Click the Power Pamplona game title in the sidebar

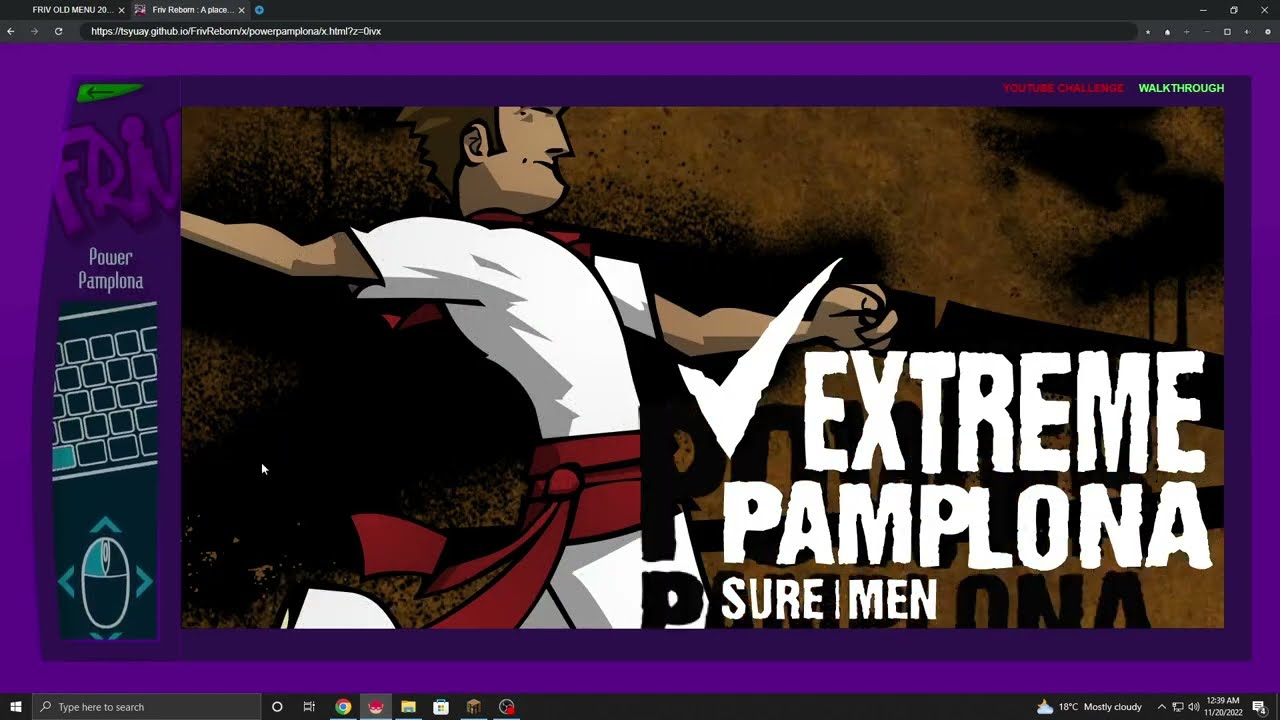[110, 269]
